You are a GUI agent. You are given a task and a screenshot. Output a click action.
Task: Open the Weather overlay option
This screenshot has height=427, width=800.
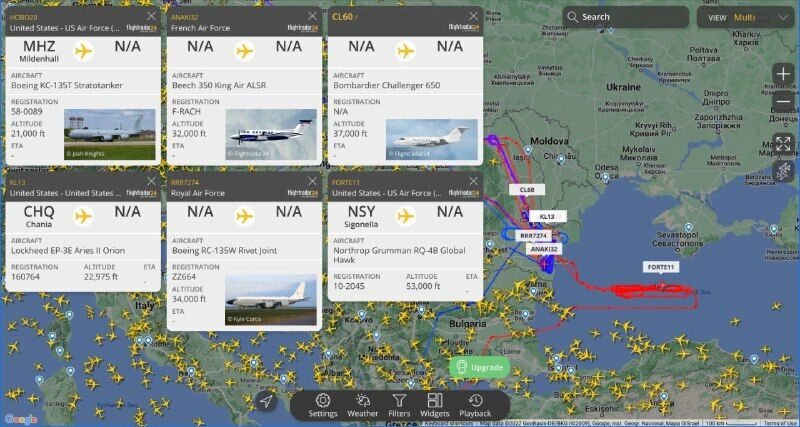click(363, 406)
